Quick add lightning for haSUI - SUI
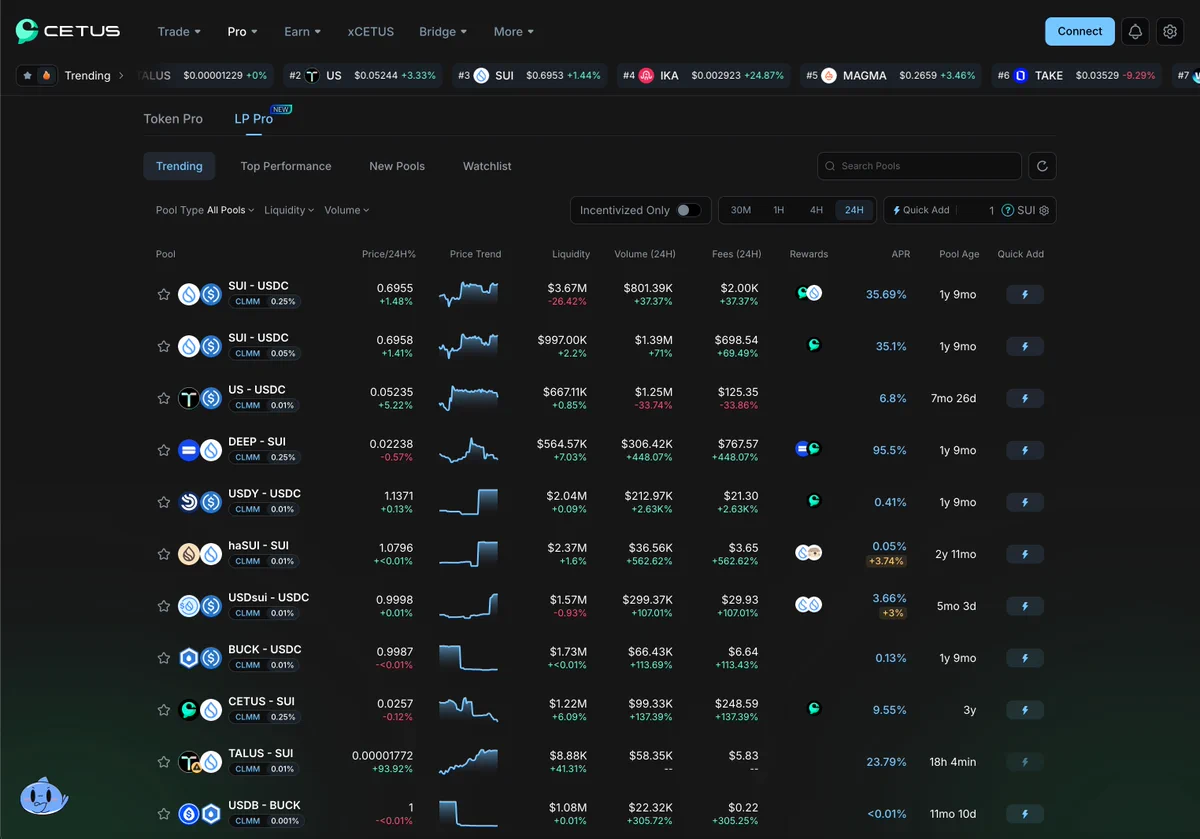1200x839 pixels. tap(1024, 554)
